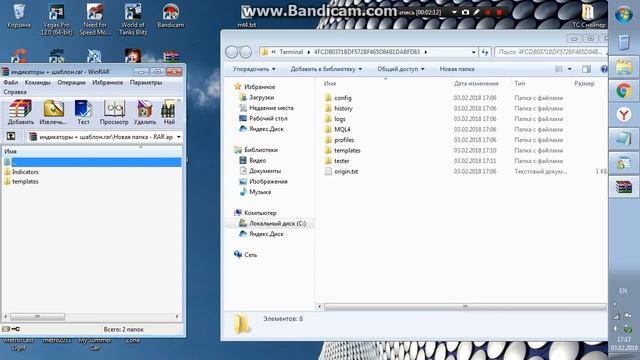This screenshot has height=360, width=640.
Task: Click the Terminal breadcrumb in the address bar
Action: (291, 52)
